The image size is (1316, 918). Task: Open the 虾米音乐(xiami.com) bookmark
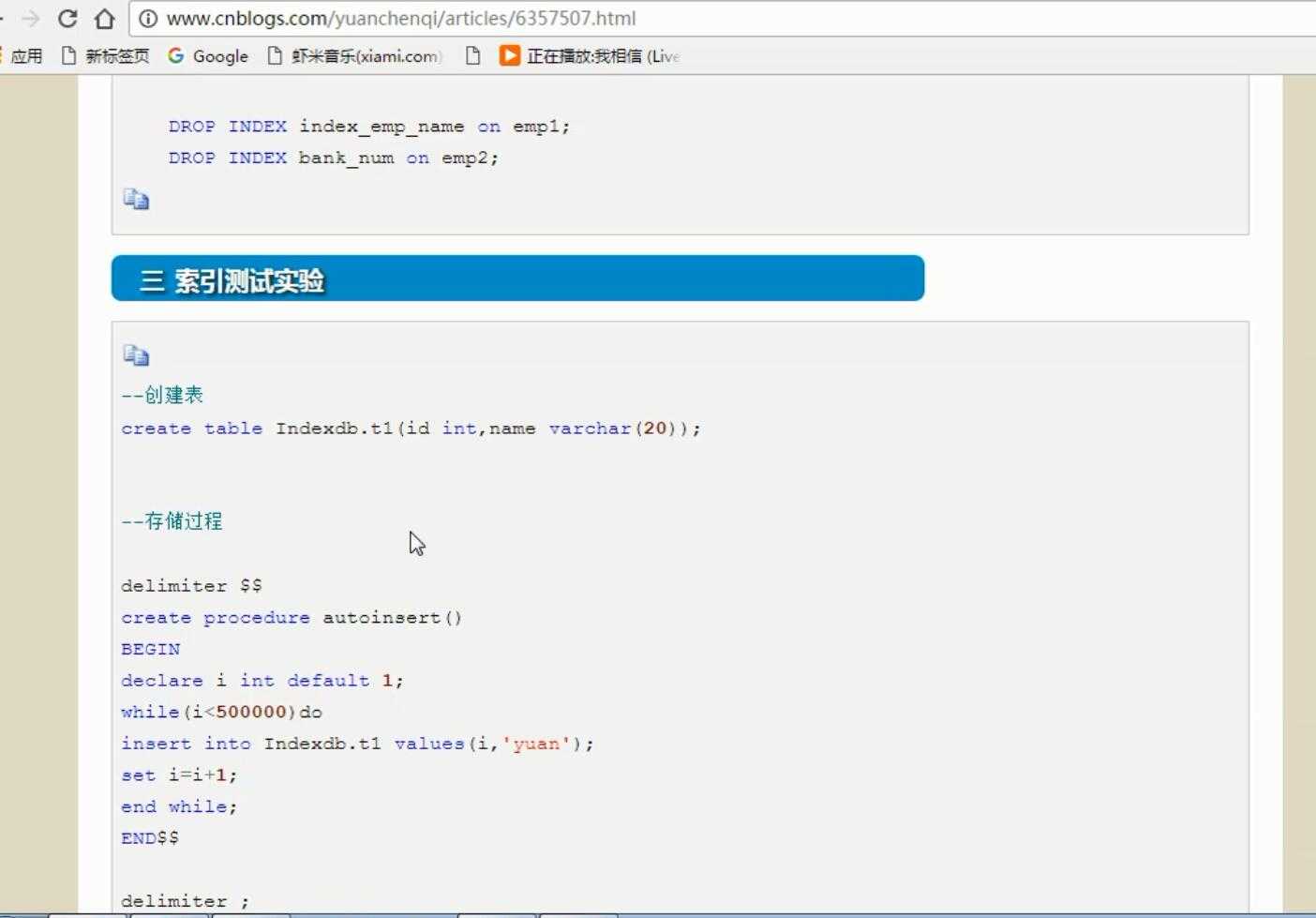click(x=354, y=56)
